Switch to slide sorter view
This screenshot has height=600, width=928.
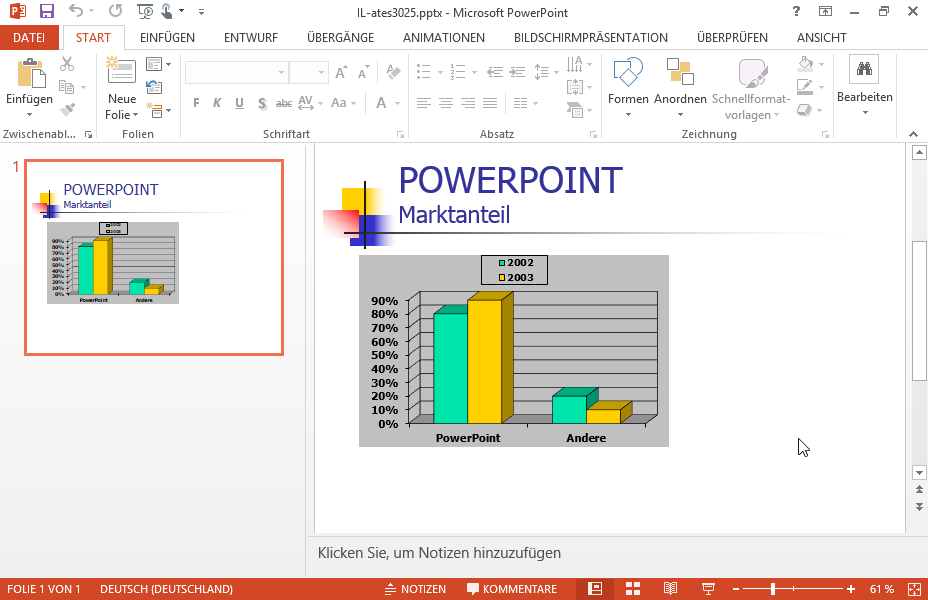coord(633,589)
